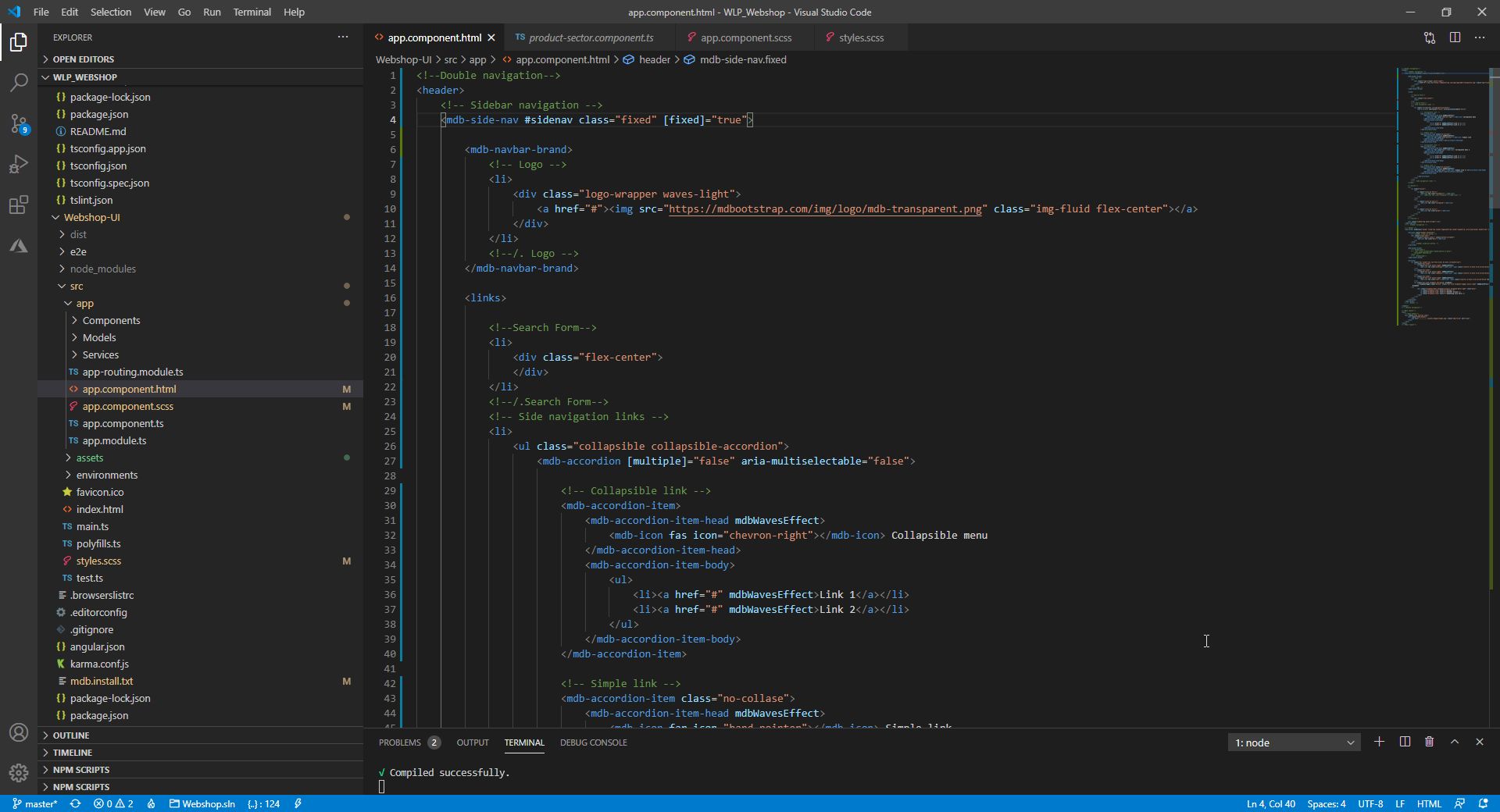
Task: Click the flame icon in status bar
Action: click(x=152, y=803)
